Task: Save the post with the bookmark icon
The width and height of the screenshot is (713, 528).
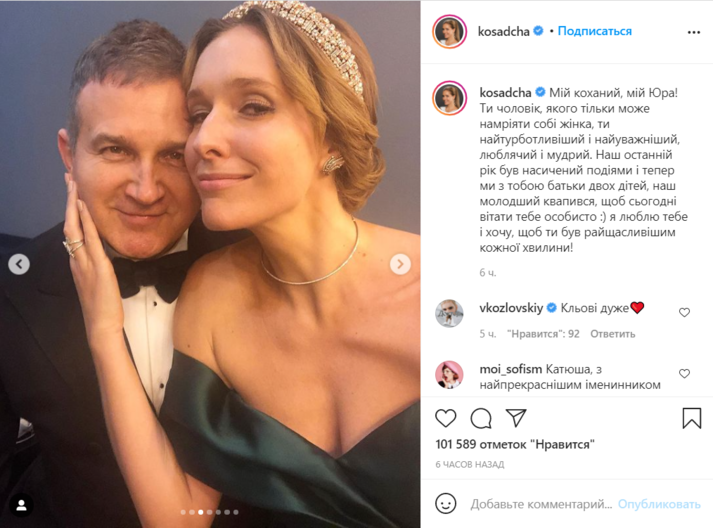Action: 691,418
